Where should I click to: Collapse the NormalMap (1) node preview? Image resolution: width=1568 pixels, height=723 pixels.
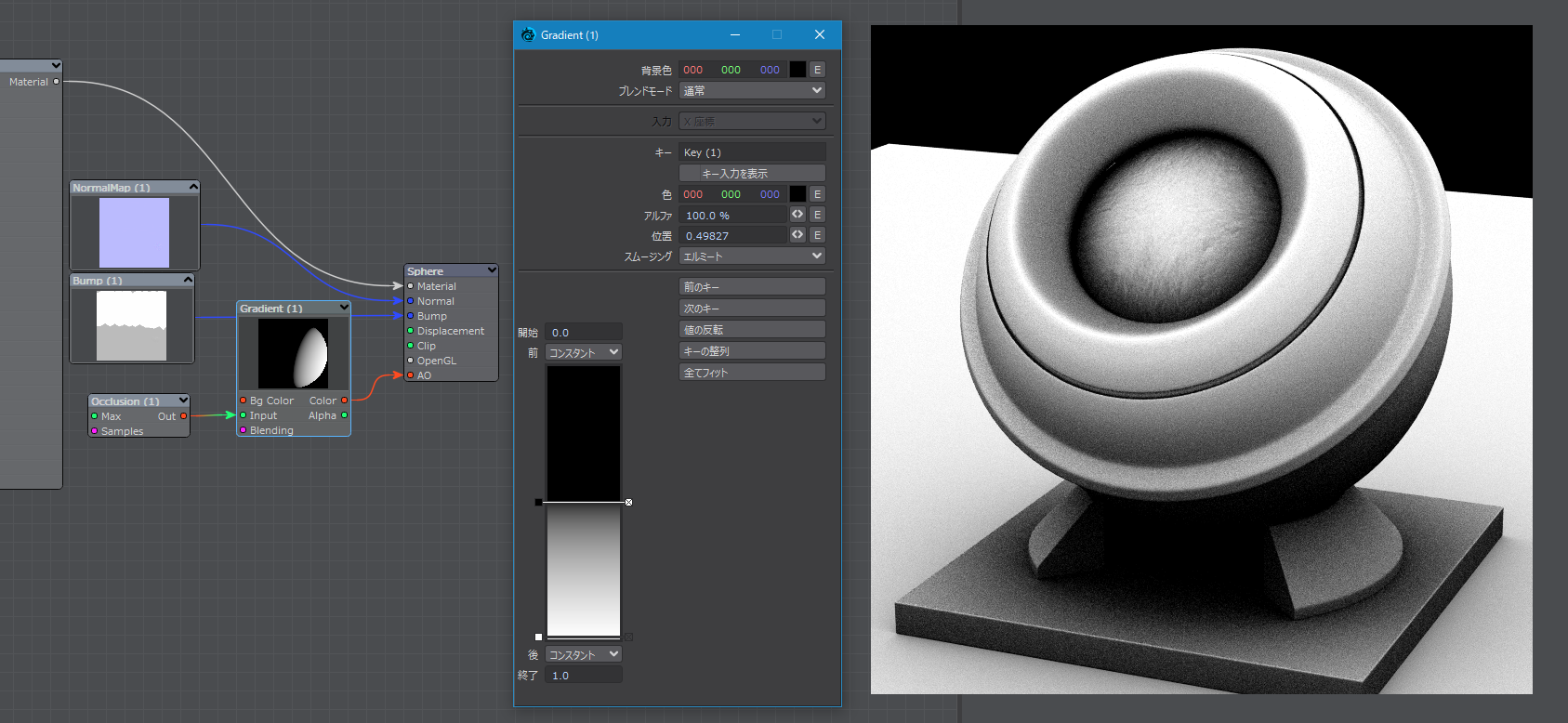click(193, 187)
